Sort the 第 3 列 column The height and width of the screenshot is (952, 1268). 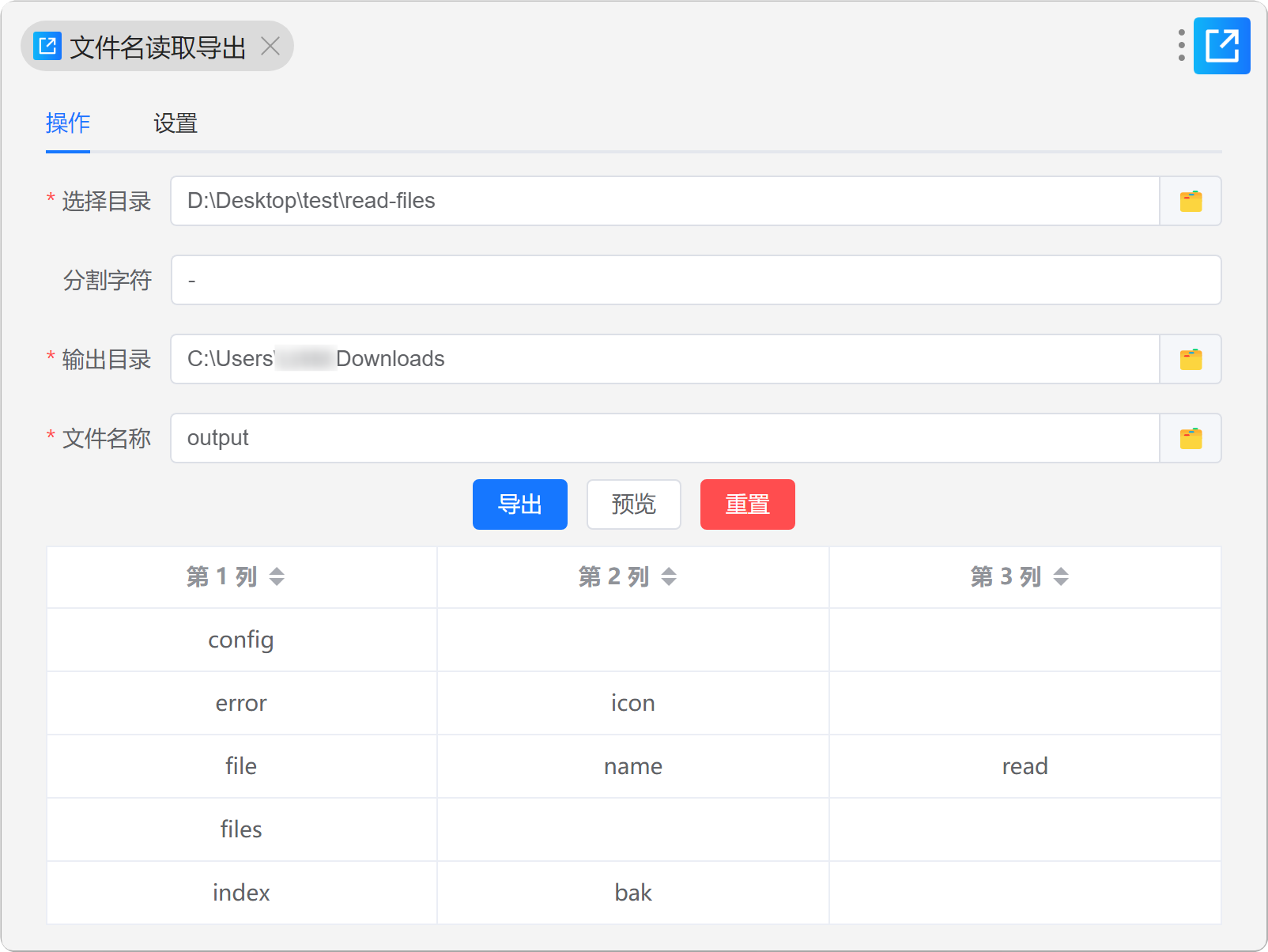(x=1061, y=577)
